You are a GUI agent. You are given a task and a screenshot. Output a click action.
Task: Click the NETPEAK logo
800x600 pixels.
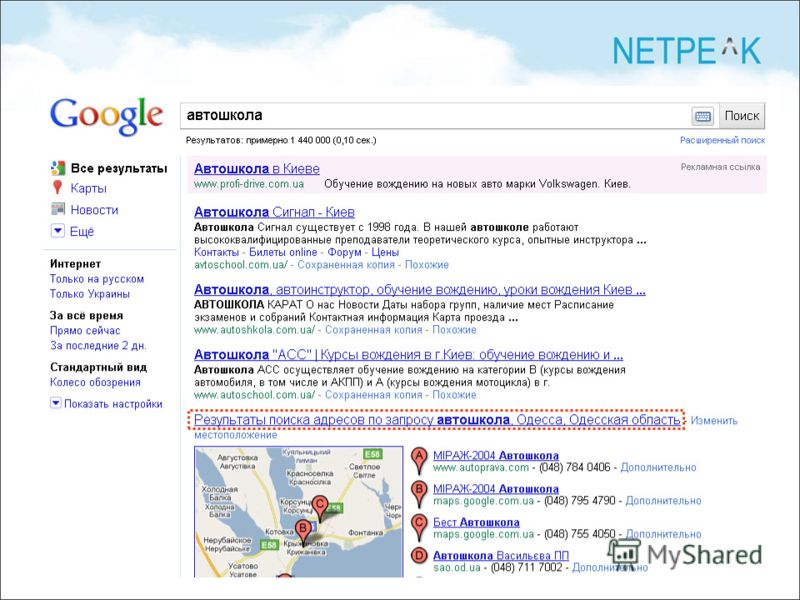(x=687, y=50)
